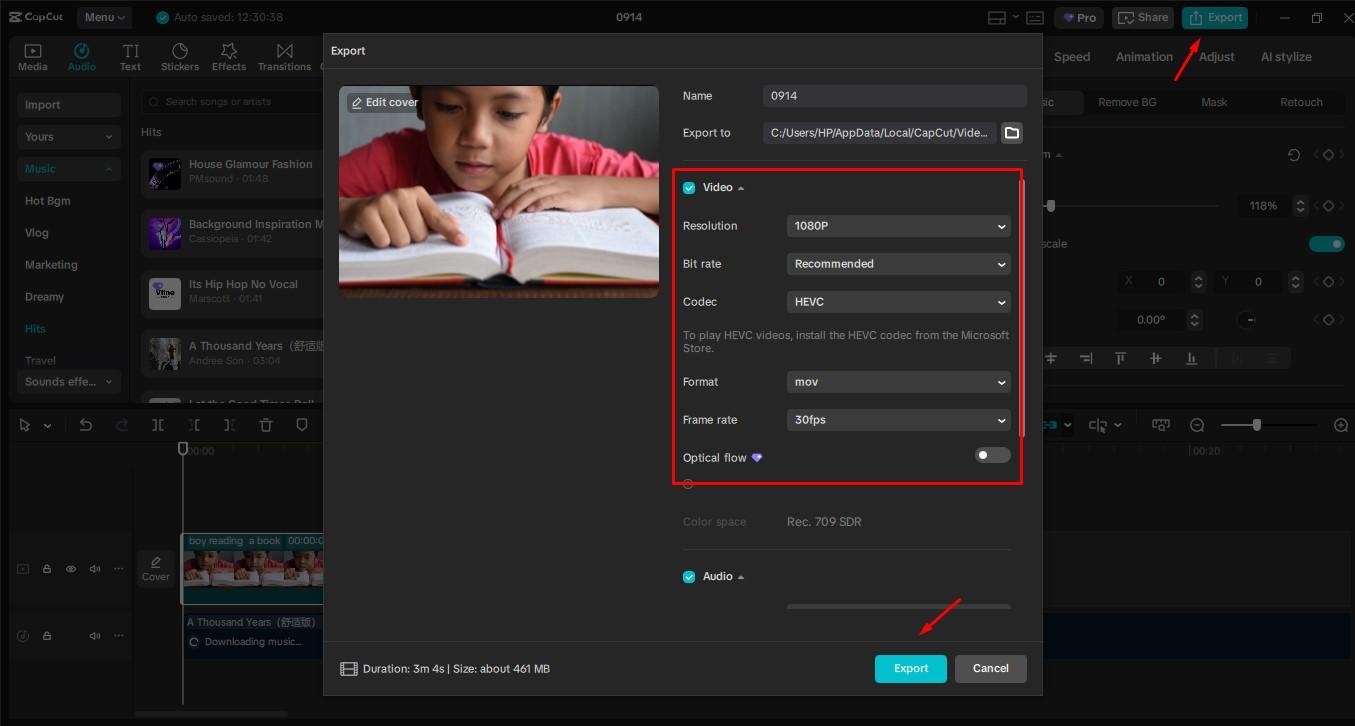Enable the Optical flow toggle

(x=992, y=456)
